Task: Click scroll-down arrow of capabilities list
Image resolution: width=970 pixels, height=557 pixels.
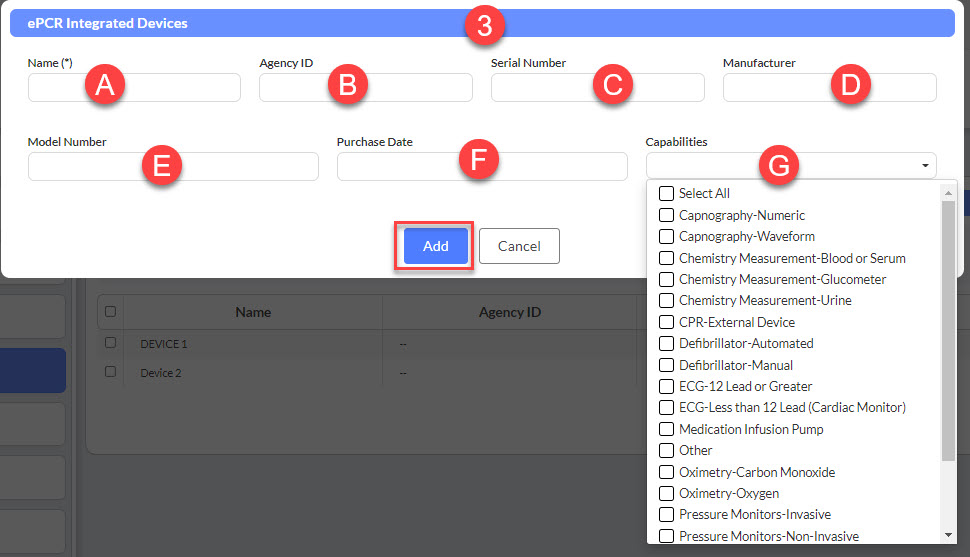Action: click(948, 535)
